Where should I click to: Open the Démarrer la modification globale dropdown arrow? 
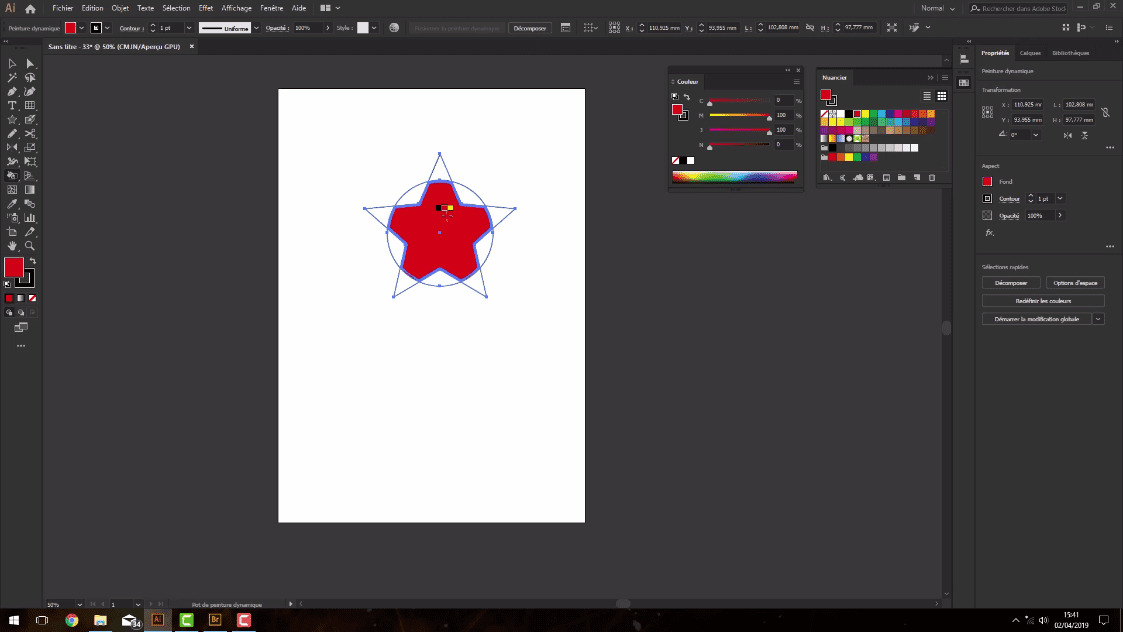pos(1098,319)
